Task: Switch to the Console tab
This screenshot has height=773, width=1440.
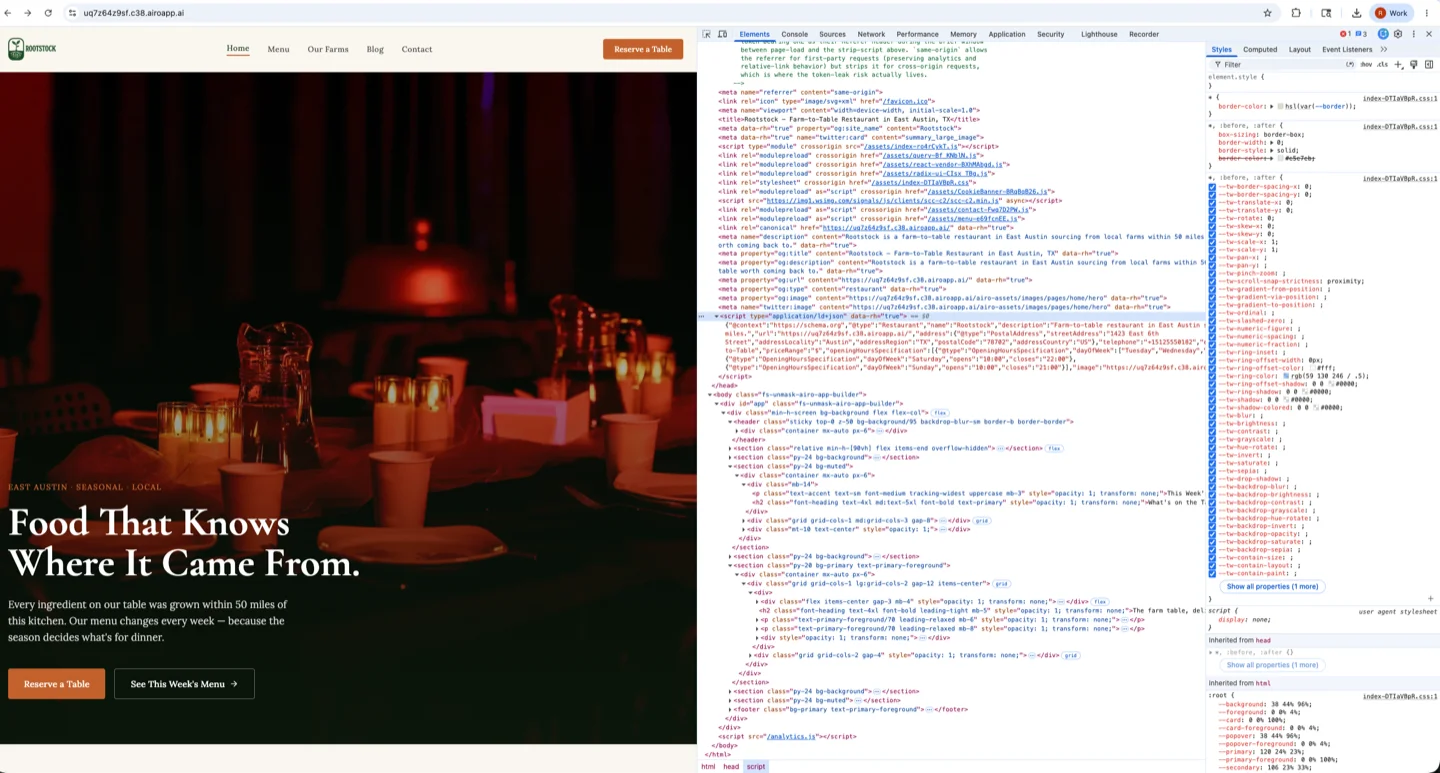Action: (x=794, y=34)
